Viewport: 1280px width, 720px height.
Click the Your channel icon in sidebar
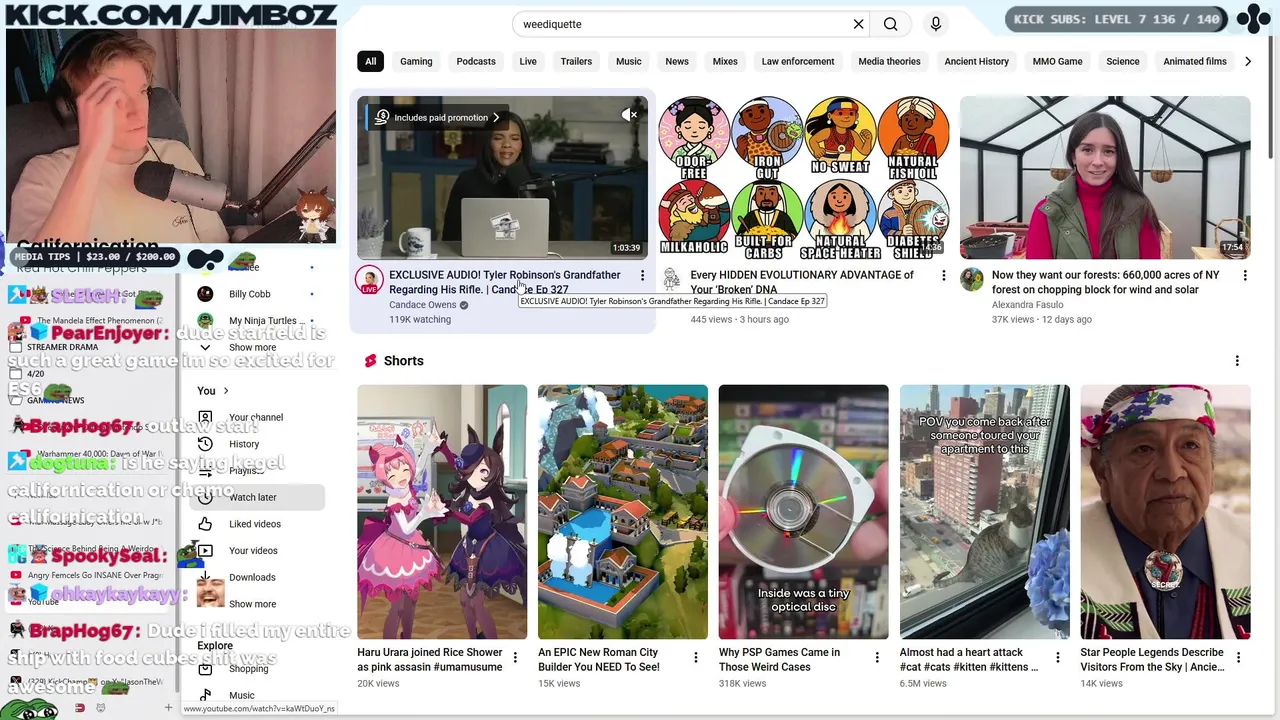pyautogui.click(x=205, y=417)
